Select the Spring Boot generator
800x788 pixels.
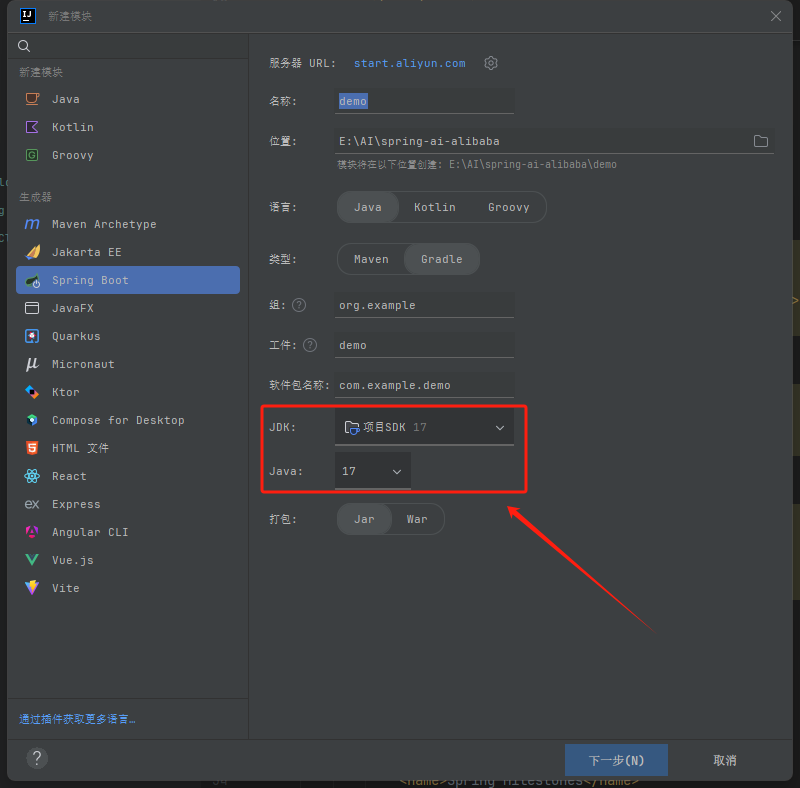coord(128,280)
